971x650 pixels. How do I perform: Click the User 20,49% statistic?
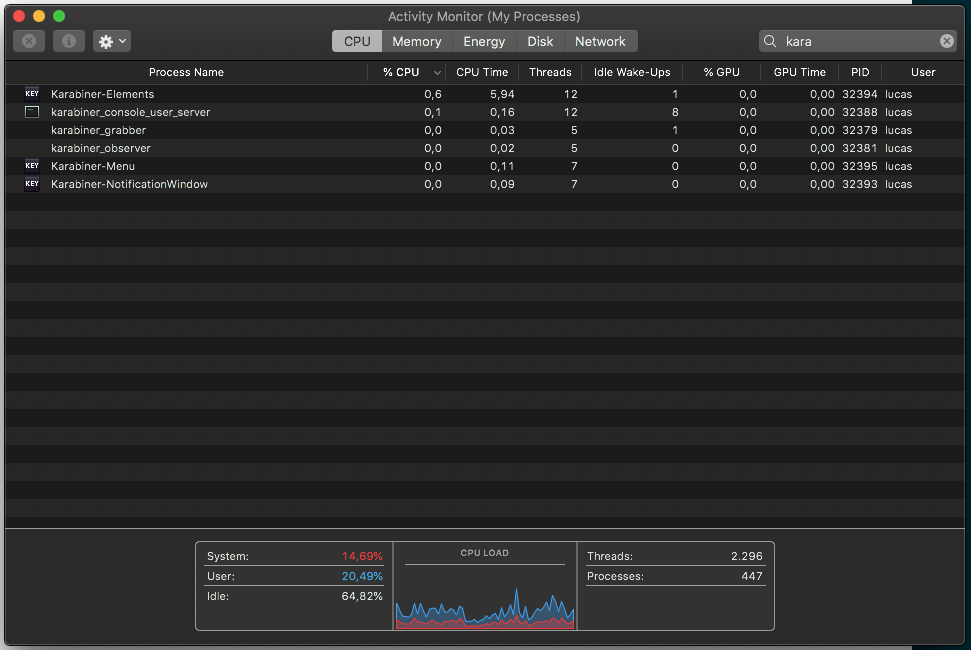(294, 576)
